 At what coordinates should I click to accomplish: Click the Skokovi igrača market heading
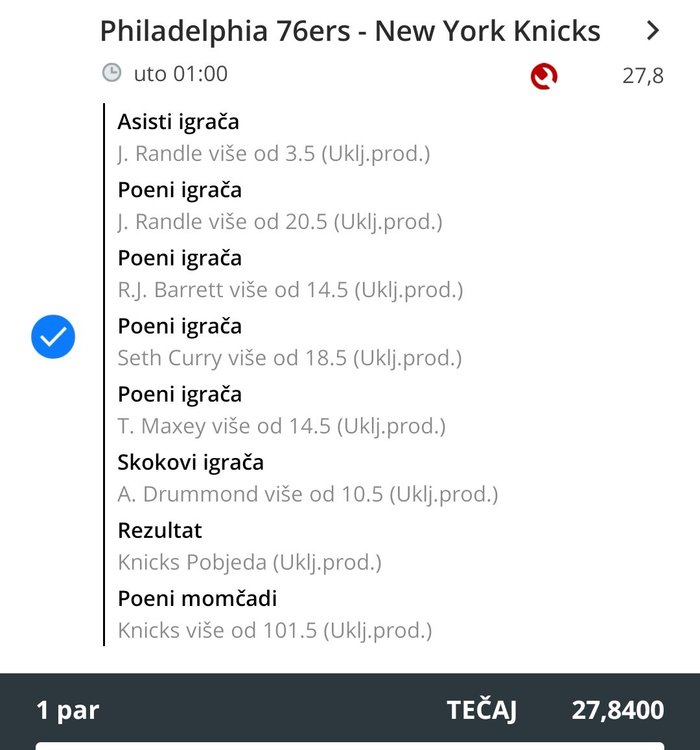[x=191, y=463]
